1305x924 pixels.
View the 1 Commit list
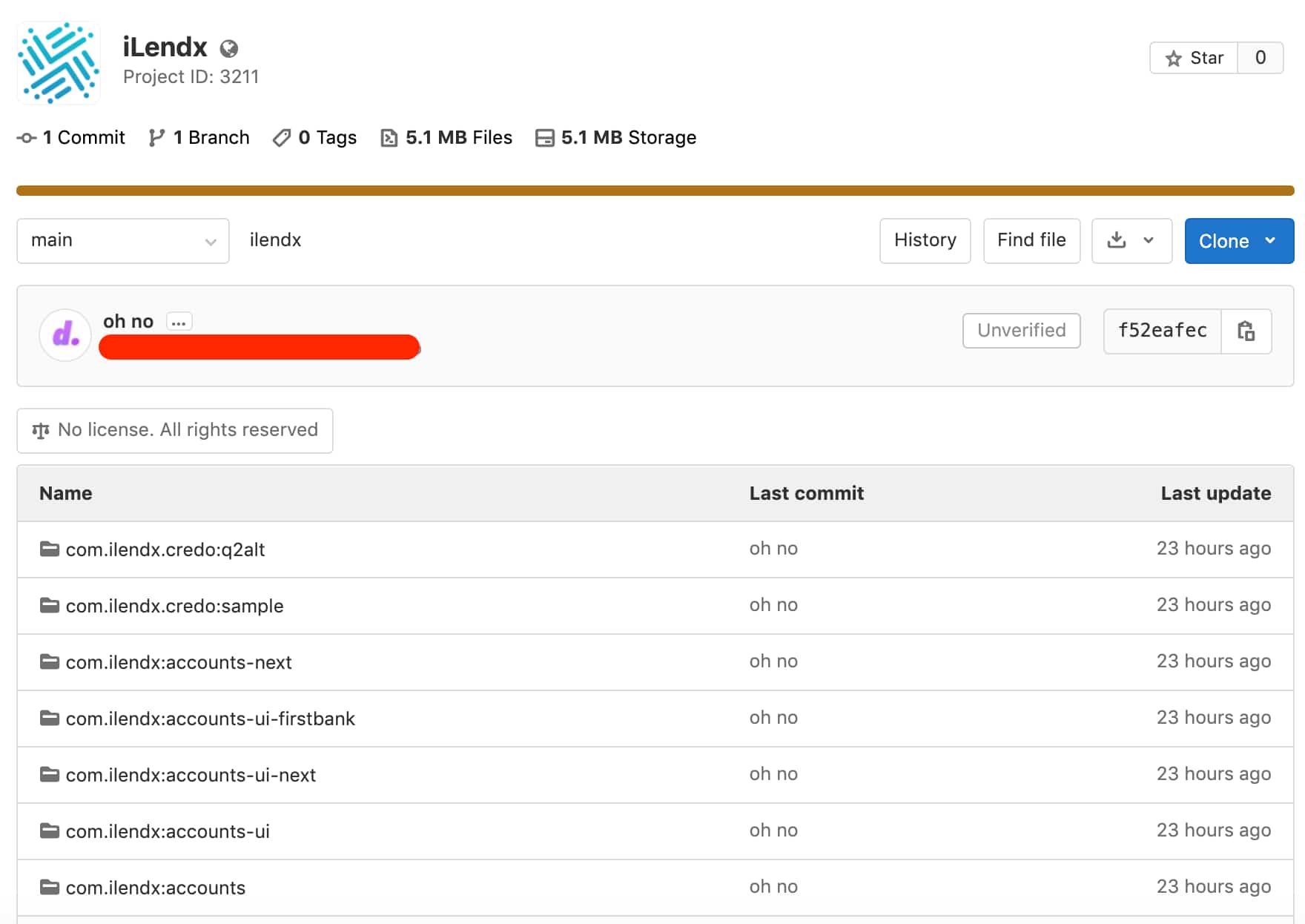point(72,138)
